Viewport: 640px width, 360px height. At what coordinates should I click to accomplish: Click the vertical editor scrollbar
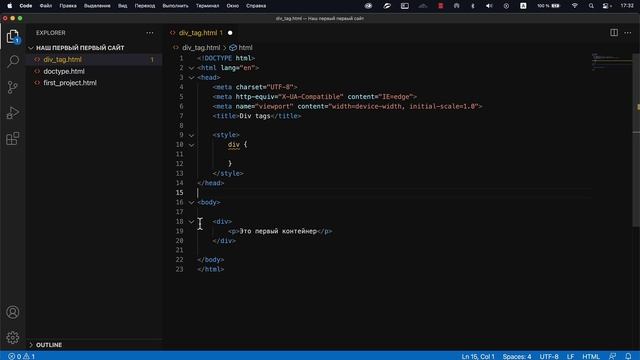tap(636, 139)
